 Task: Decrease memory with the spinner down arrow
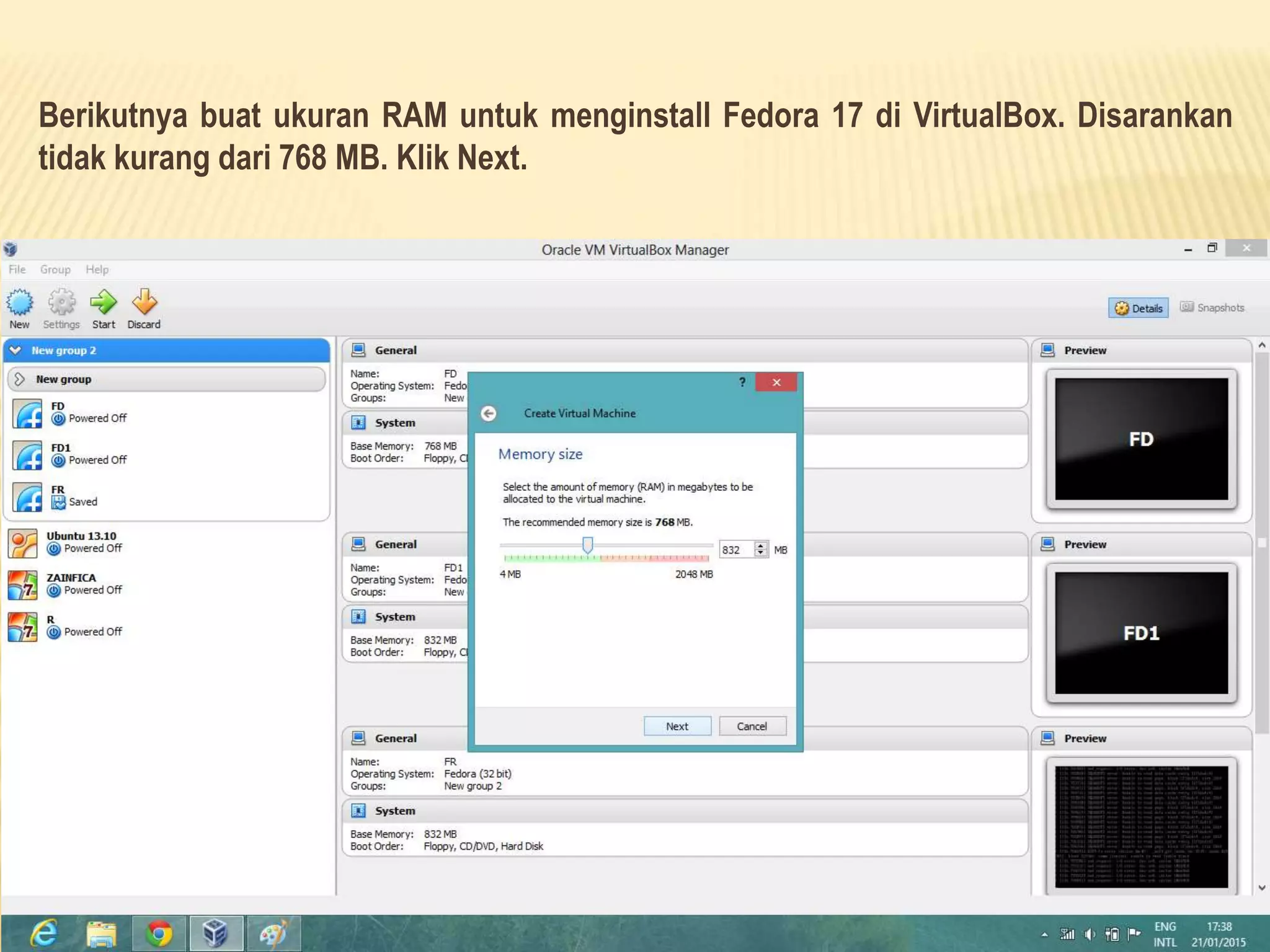click(x=761, y=553)
